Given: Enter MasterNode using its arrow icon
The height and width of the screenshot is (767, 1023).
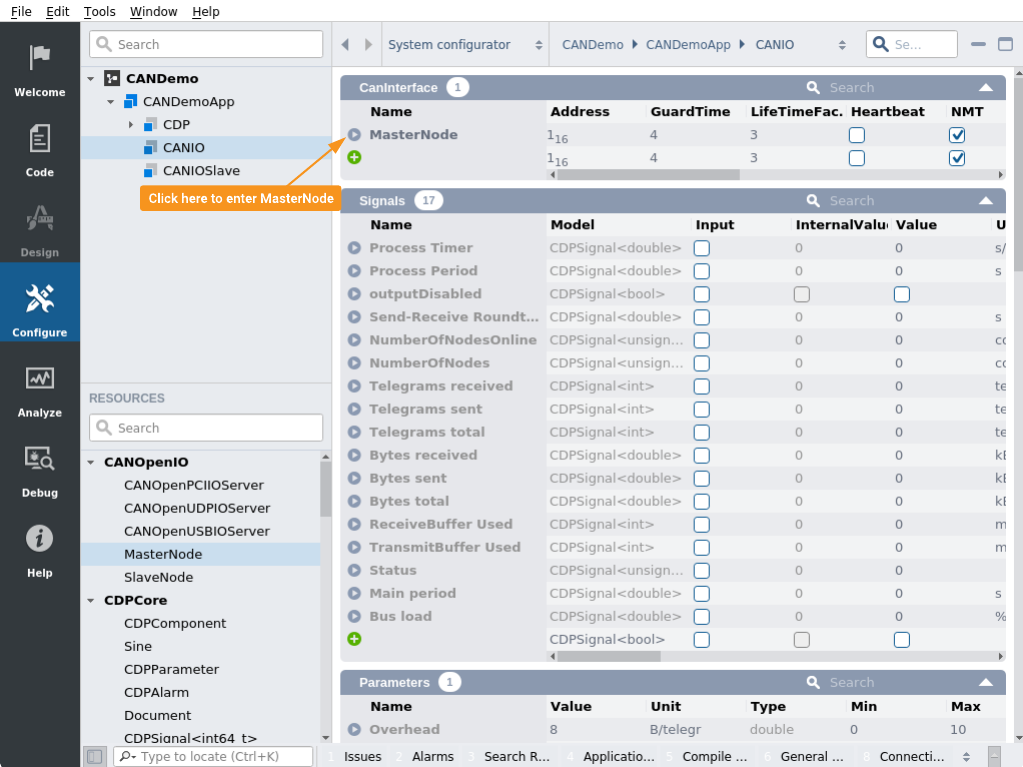Looking at the screenshot, I should pos(354,135).
